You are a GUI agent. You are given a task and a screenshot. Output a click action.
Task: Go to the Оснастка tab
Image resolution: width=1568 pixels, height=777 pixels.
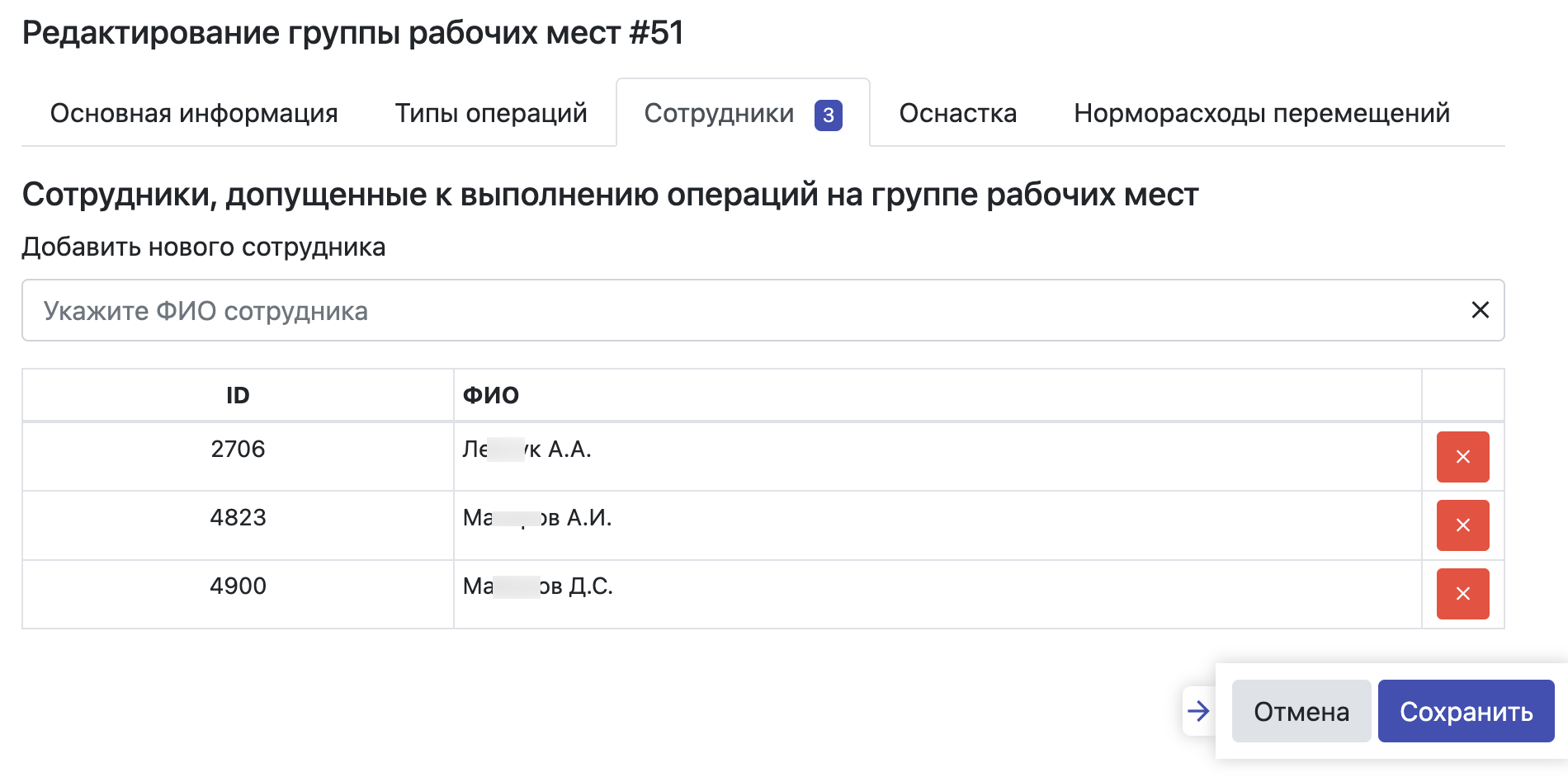pos(957,113)
